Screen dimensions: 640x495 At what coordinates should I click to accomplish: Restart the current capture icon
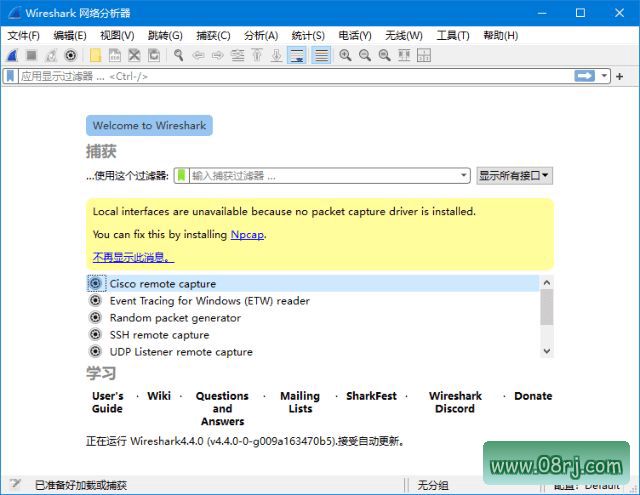coord(51,55)
